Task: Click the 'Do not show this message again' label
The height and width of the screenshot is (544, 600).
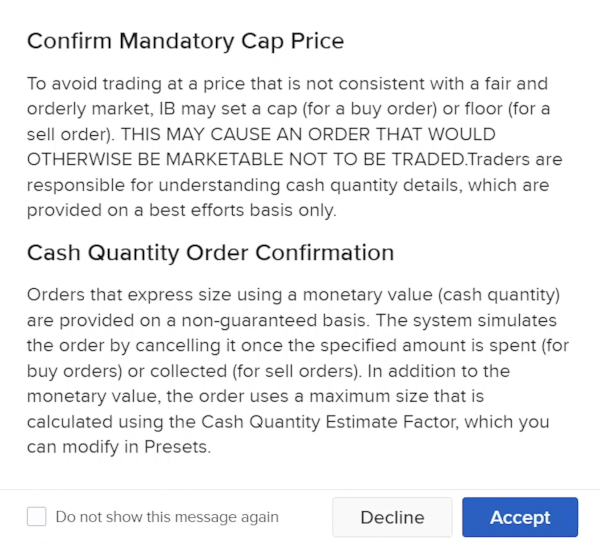Action: click(167, 517)
